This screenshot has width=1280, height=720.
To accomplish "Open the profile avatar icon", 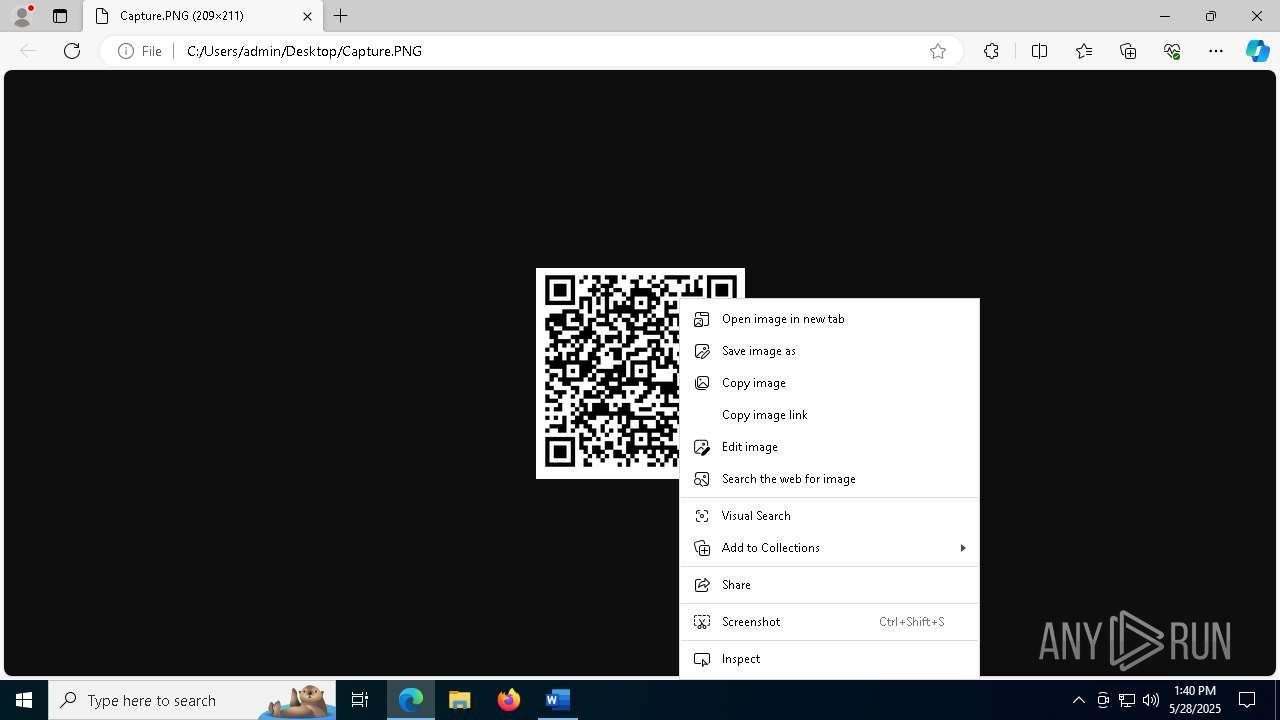I will 22,16.
